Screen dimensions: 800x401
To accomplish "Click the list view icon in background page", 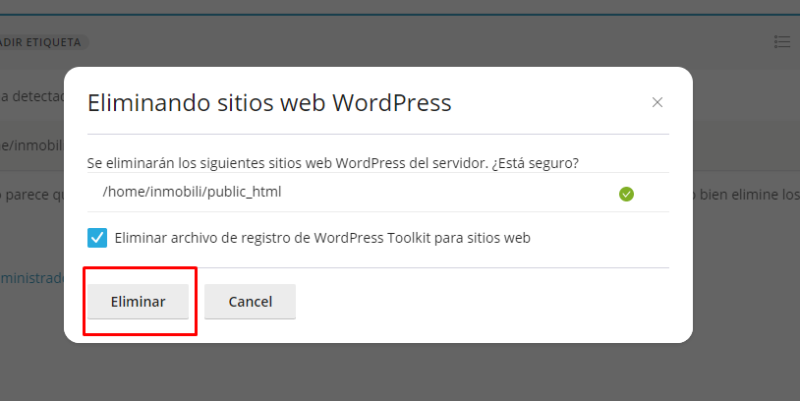I will pos(782,42).
